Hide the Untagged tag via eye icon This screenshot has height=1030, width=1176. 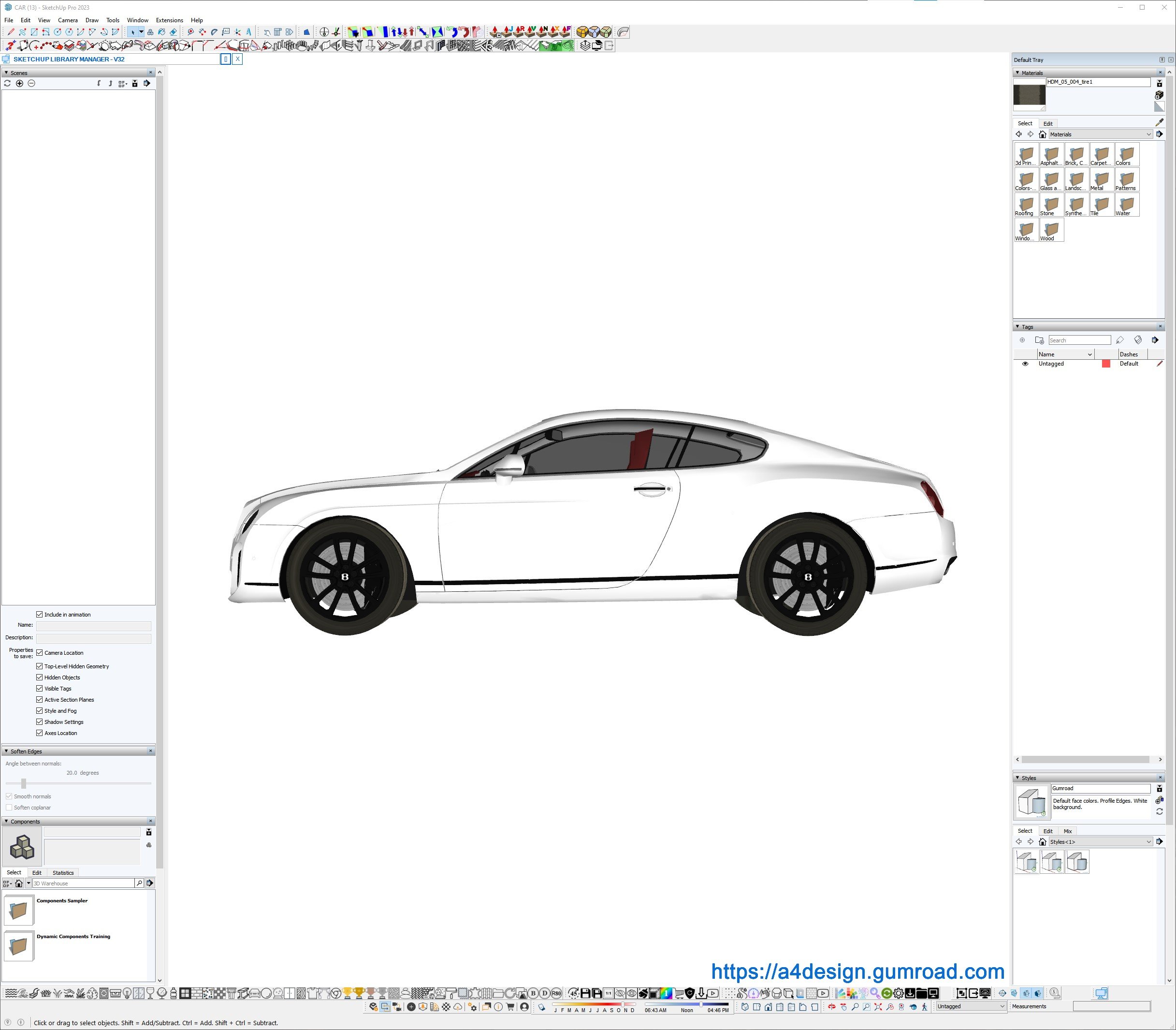click(x=1025, y=364)
